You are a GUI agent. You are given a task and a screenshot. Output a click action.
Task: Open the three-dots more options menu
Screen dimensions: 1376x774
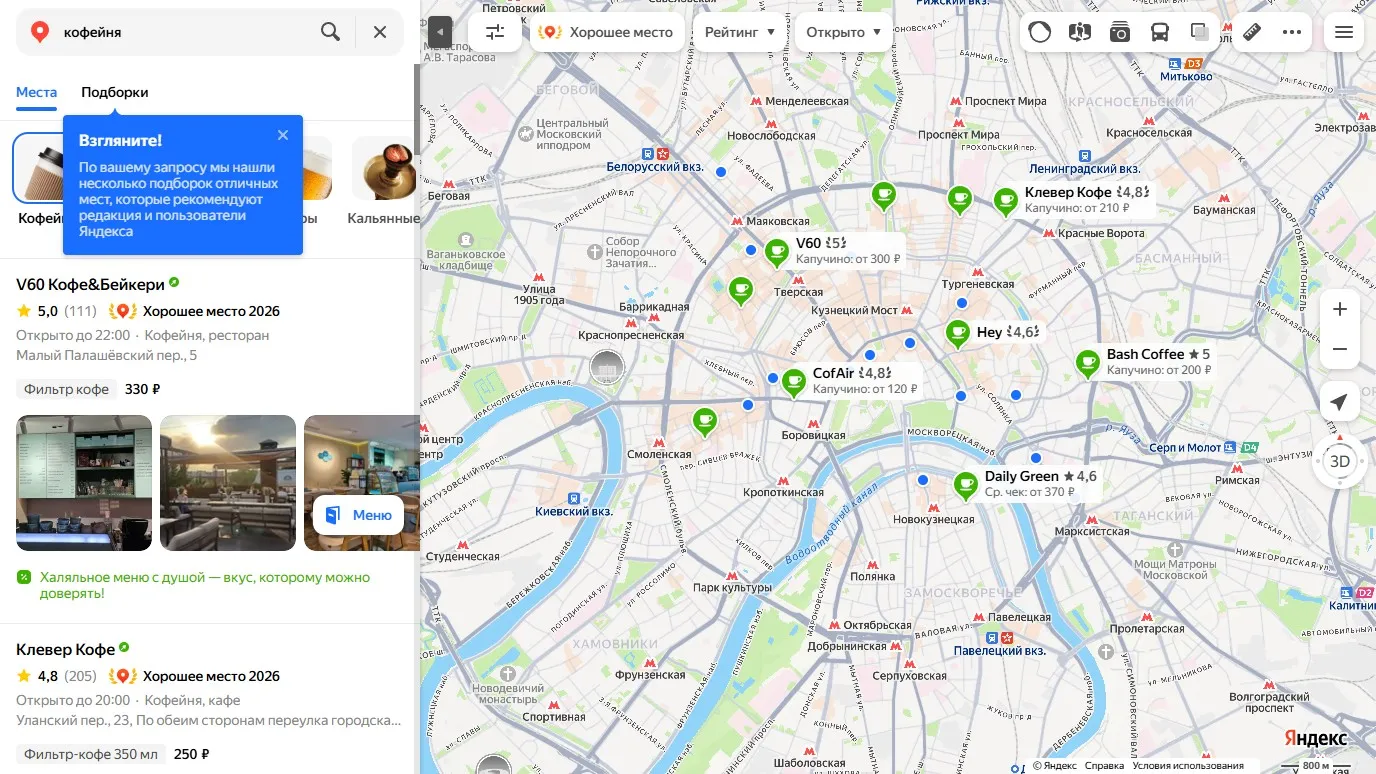(1292, 32)
